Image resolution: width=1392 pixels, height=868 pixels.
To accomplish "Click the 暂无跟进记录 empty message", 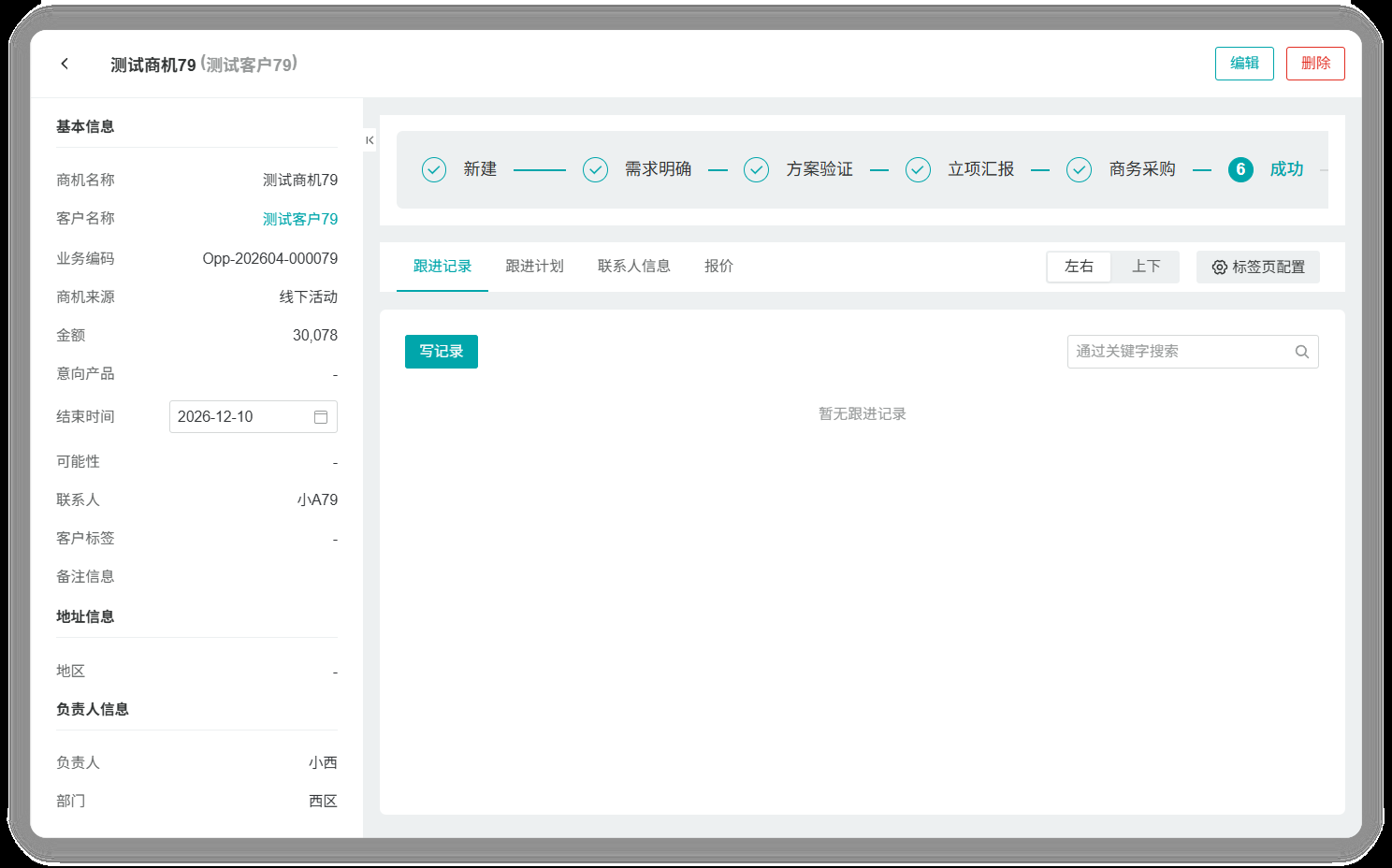I will (x=863, y=413).
